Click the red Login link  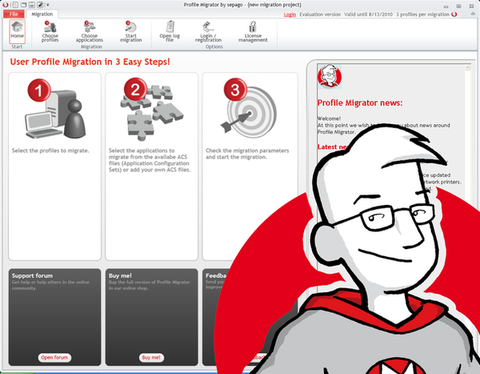click(x=290, y=15)
